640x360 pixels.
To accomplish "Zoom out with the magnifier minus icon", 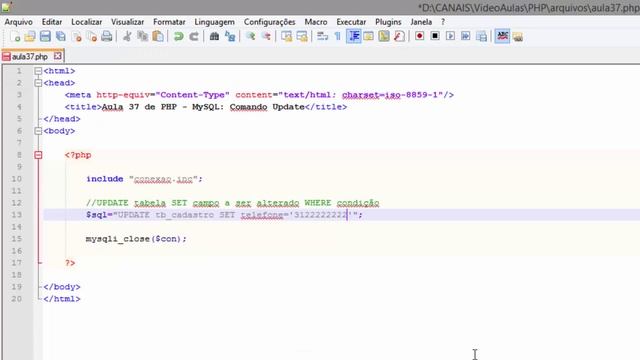I will pyautogui.click(x=266, y=37).
